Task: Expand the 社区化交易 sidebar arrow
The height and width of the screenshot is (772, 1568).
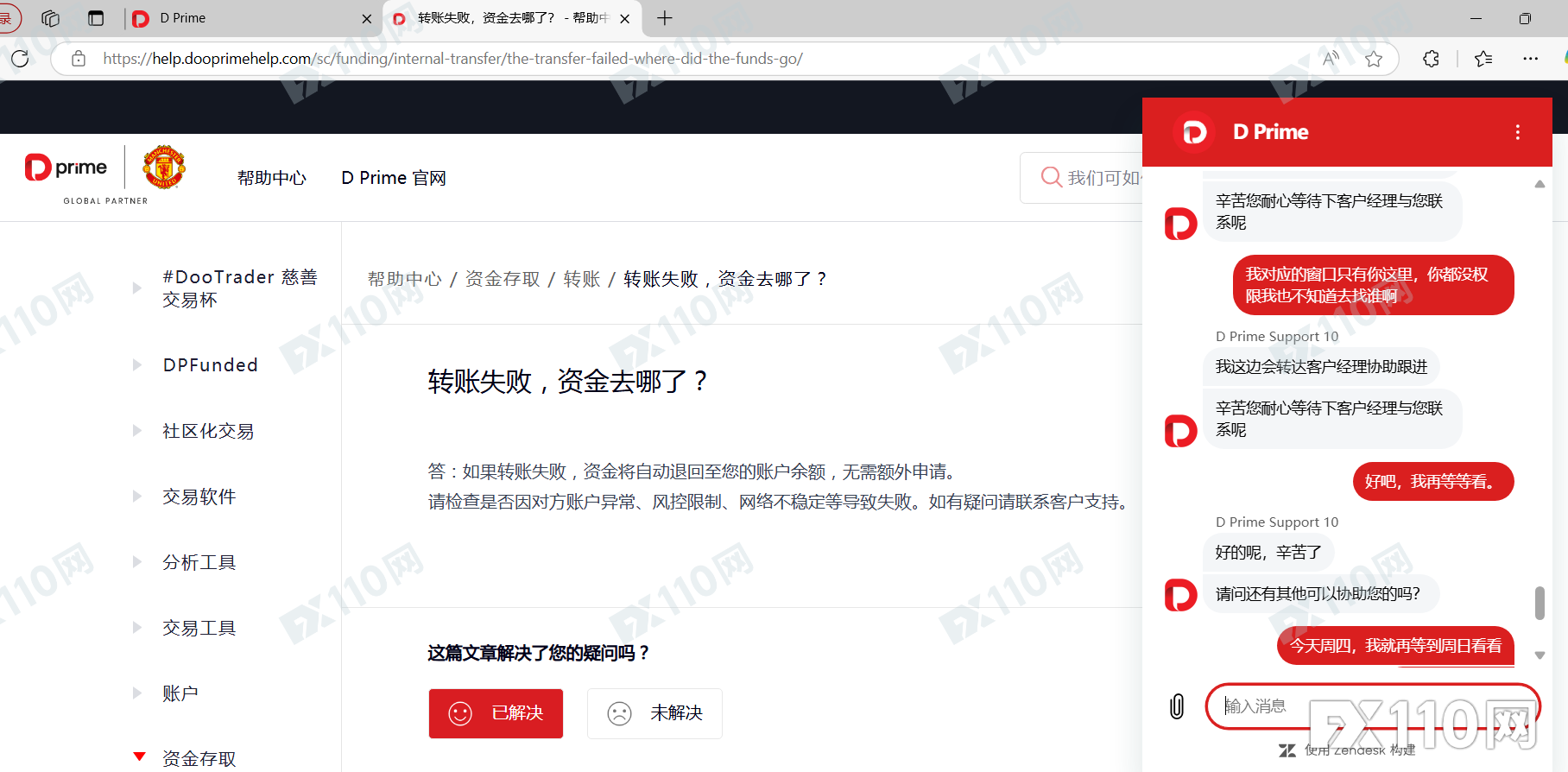Action: point(136,431)
